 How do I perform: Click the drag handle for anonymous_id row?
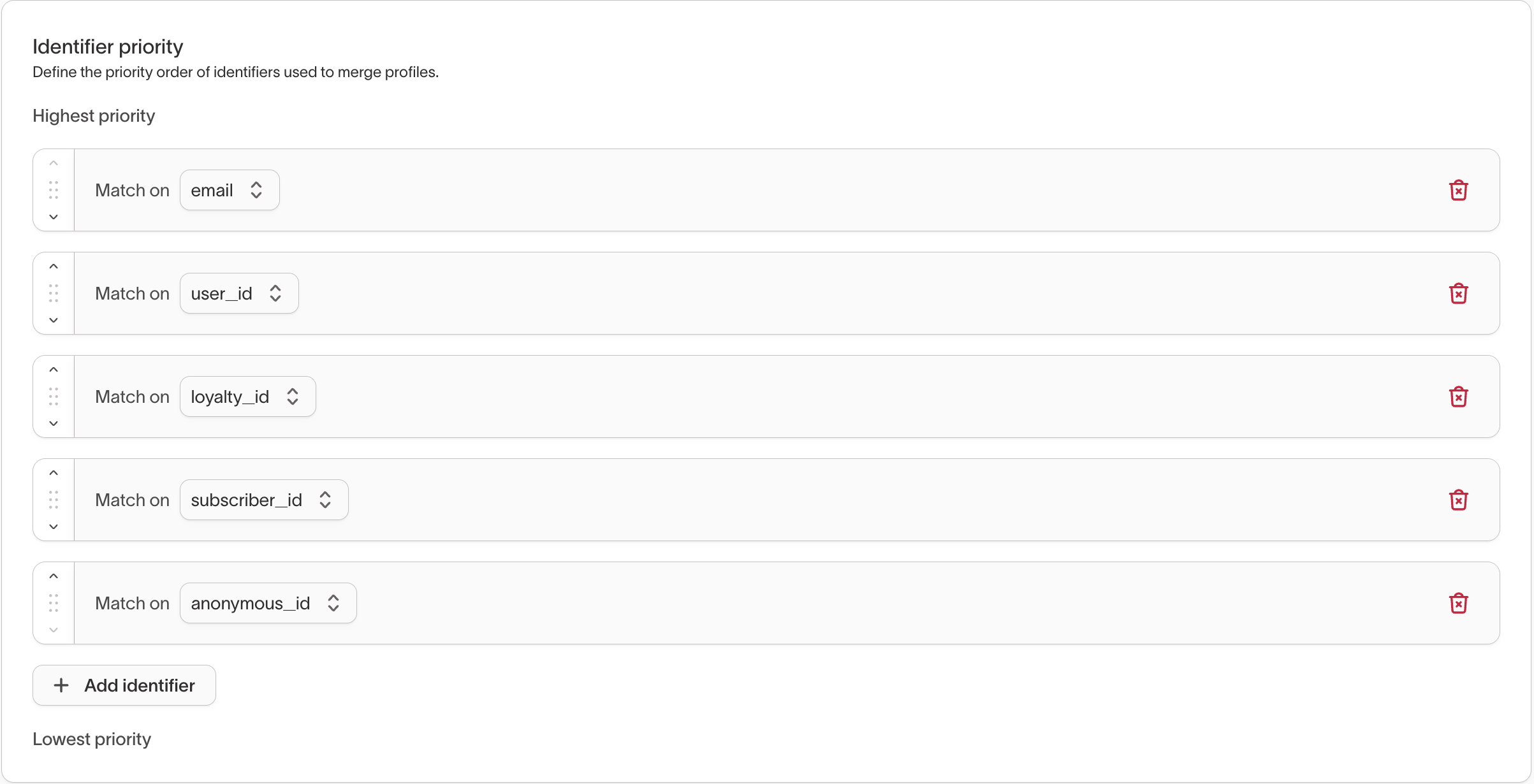[x=54, y=603]
